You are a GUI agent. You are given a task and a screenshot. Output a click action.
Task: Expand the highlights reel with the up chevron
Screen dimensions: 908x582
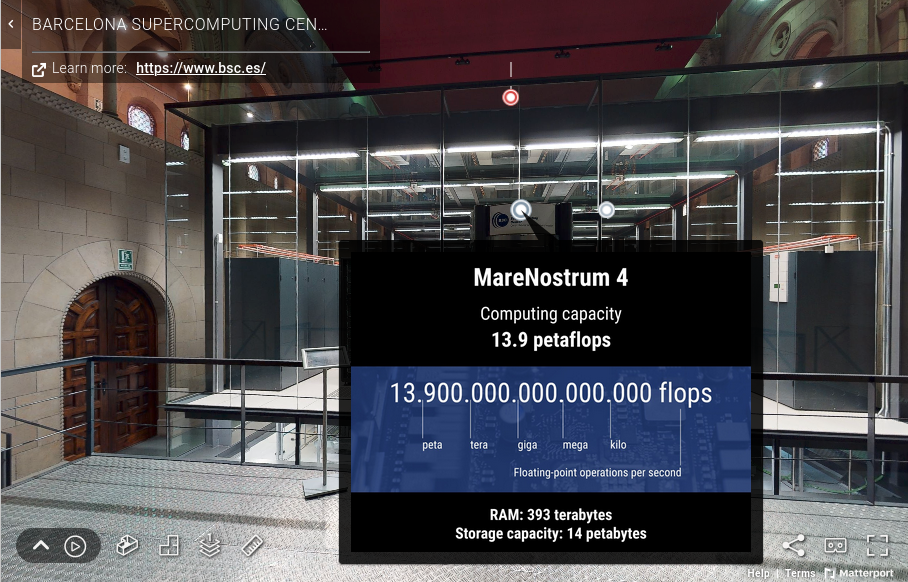[41, 546]
